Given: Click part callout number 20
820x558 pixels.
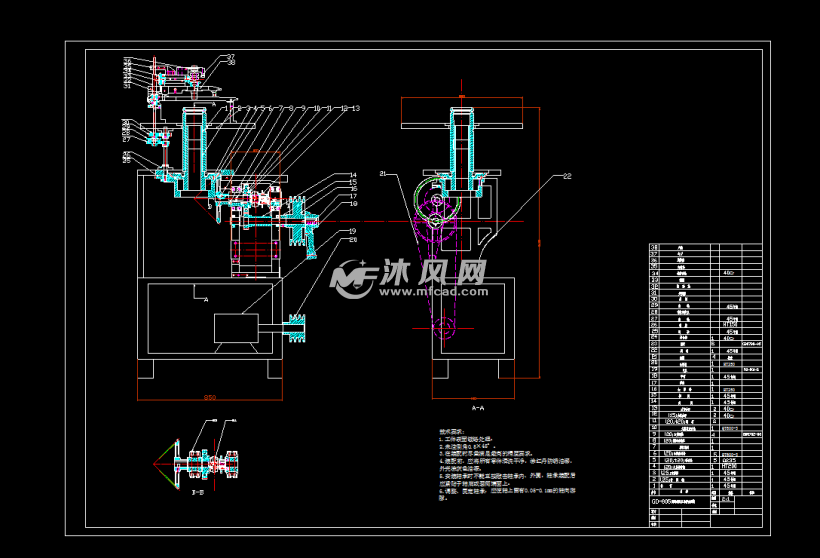Looking at the screenshot, I should coord(352,239).
